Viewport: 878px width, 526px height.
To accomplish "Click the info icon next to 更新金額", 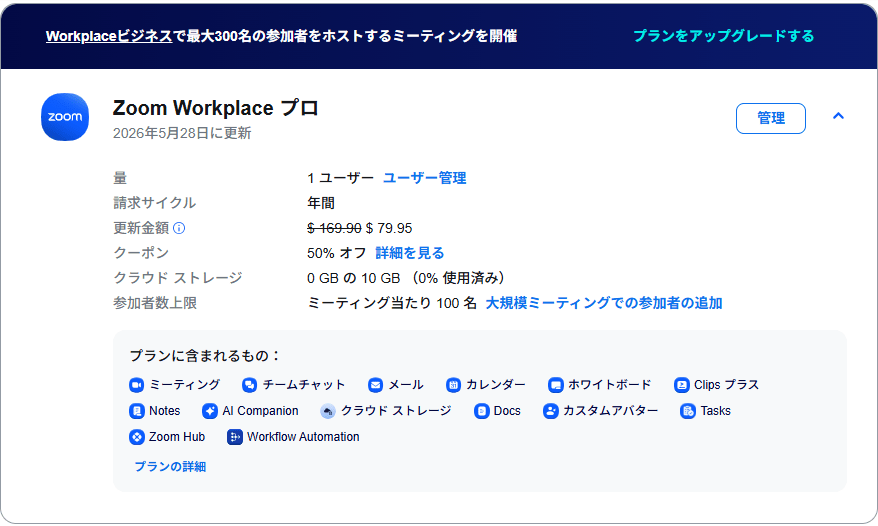I will coord(179,228).
